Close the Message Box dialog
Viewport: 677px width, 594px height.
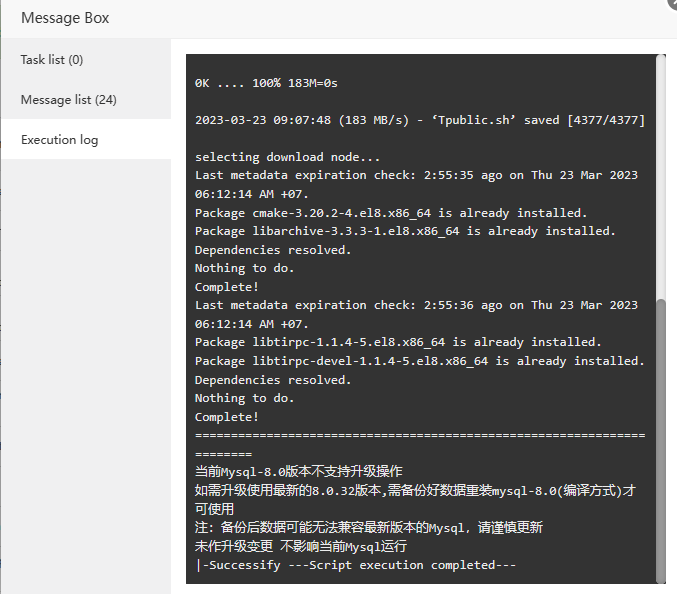(x=671, y=4)
